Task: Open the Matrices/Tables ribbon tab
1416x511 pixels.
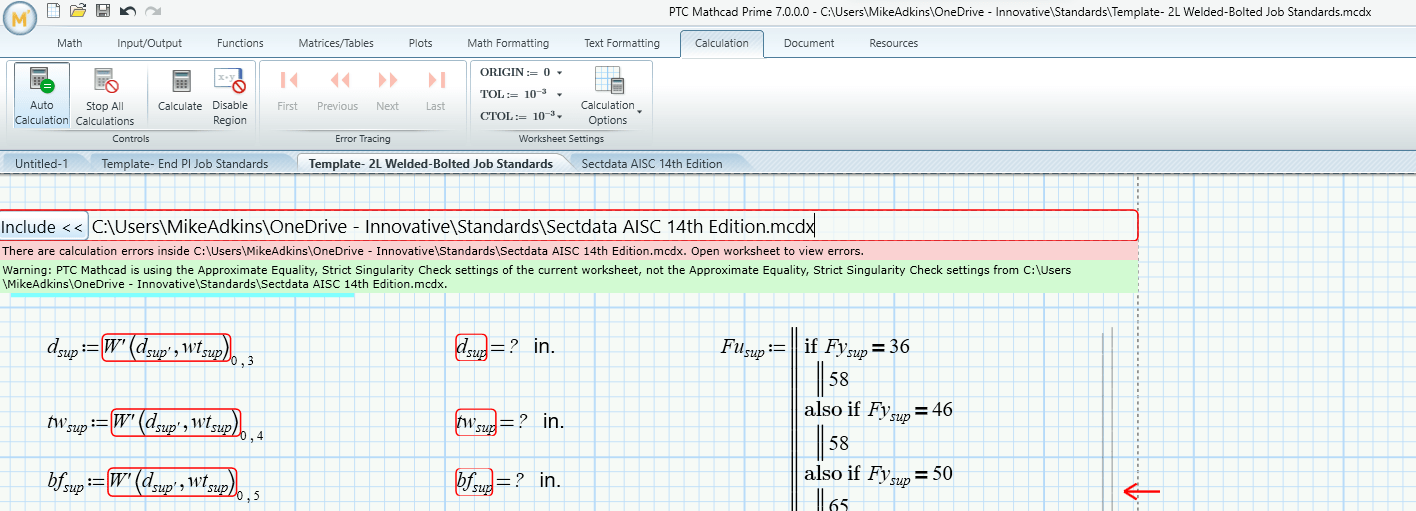Action: pos(336,43)
